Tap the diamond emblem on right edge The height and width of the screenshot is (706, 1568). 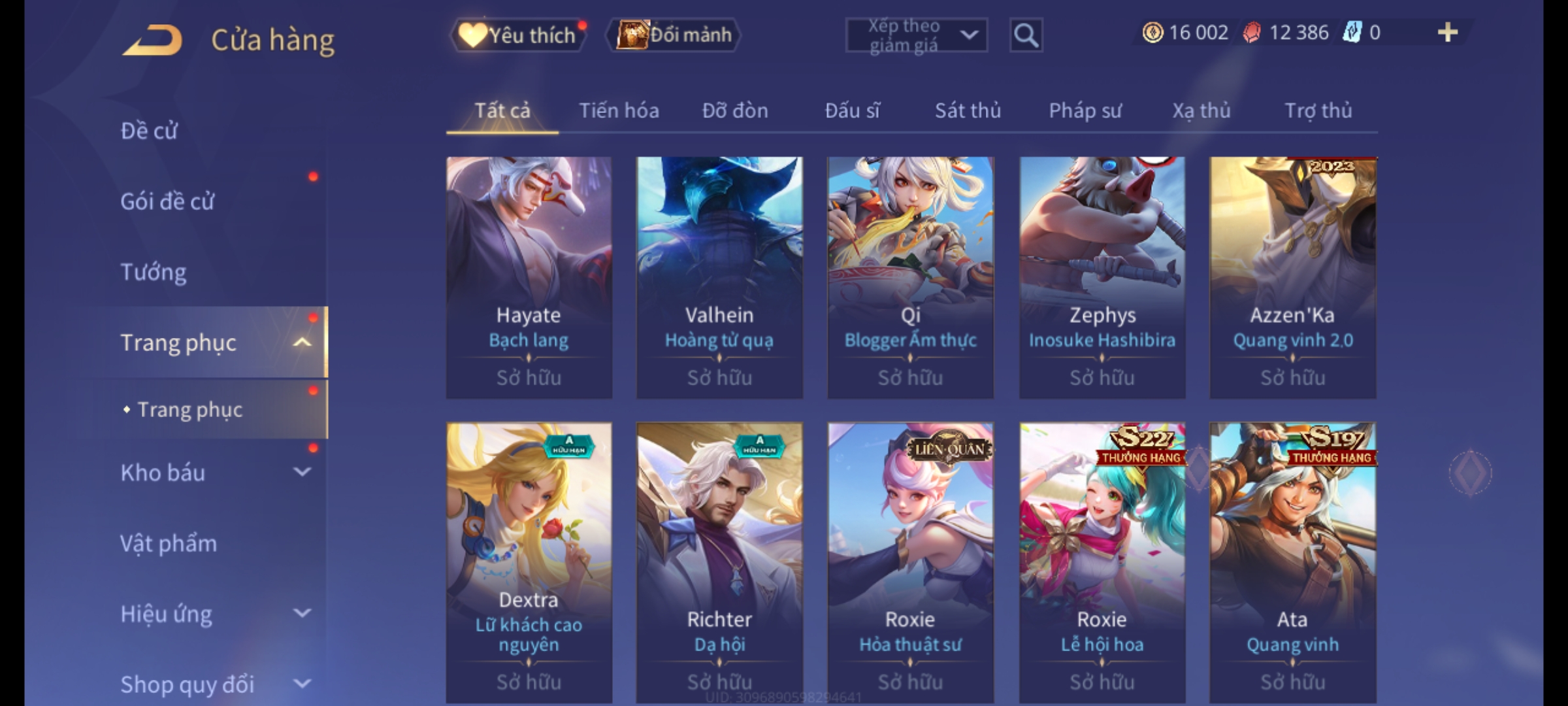(1470, 472)
